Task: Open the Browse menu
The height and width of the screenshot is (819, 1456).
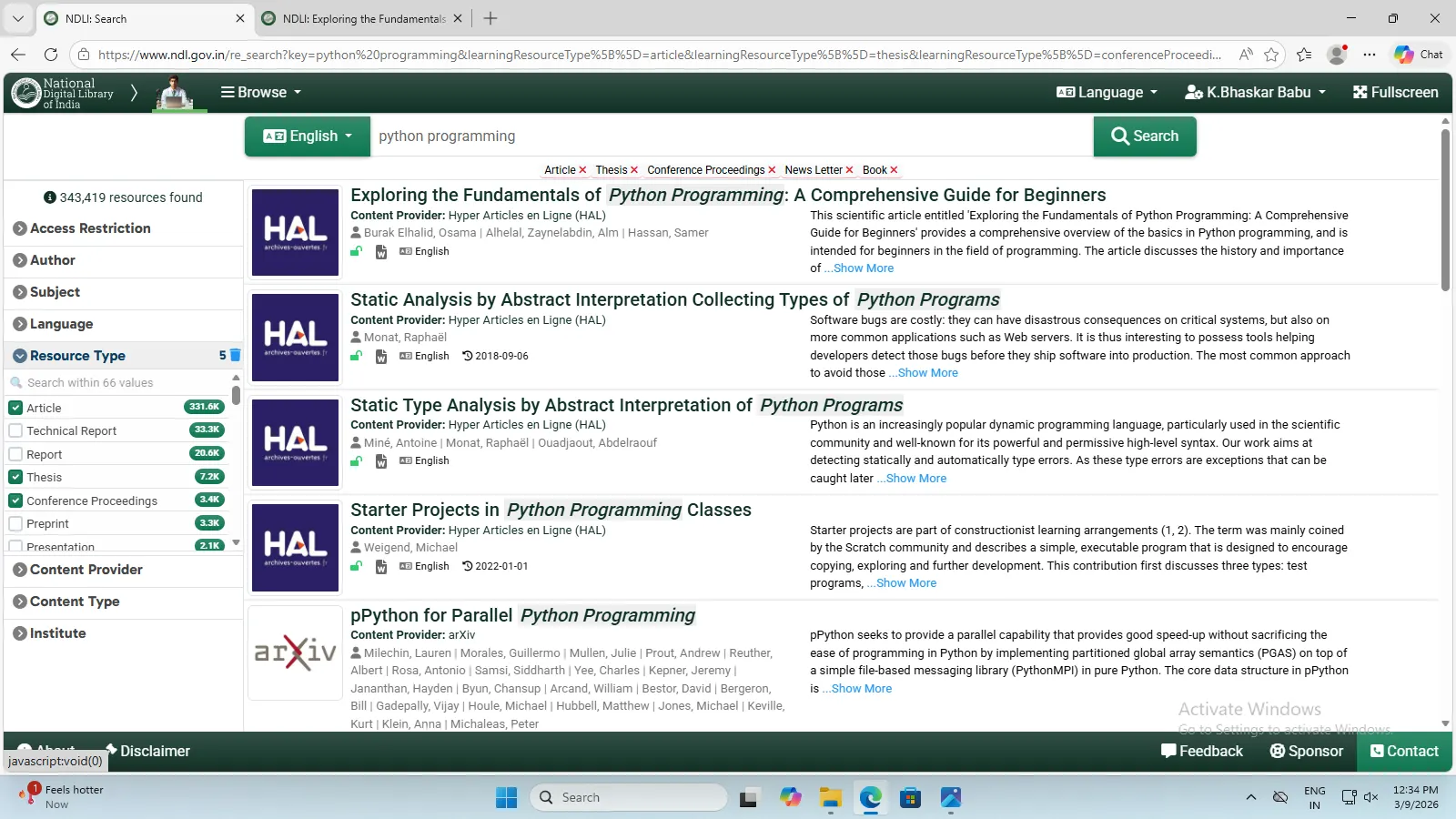Action: pyautogui.click(x=261, y=93)
